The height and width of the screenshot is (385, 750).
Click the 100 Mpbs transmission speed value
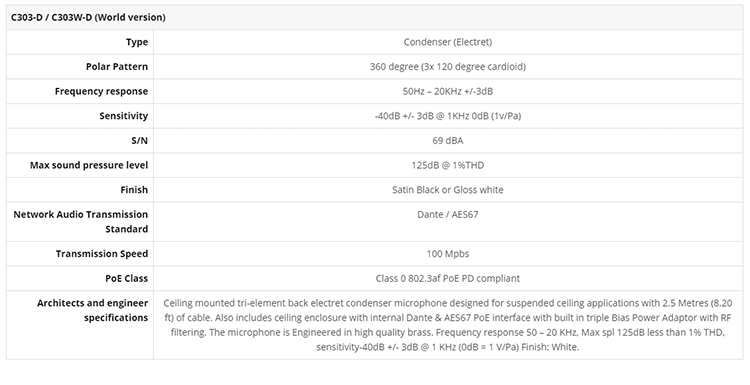click(x=448, y=254)
